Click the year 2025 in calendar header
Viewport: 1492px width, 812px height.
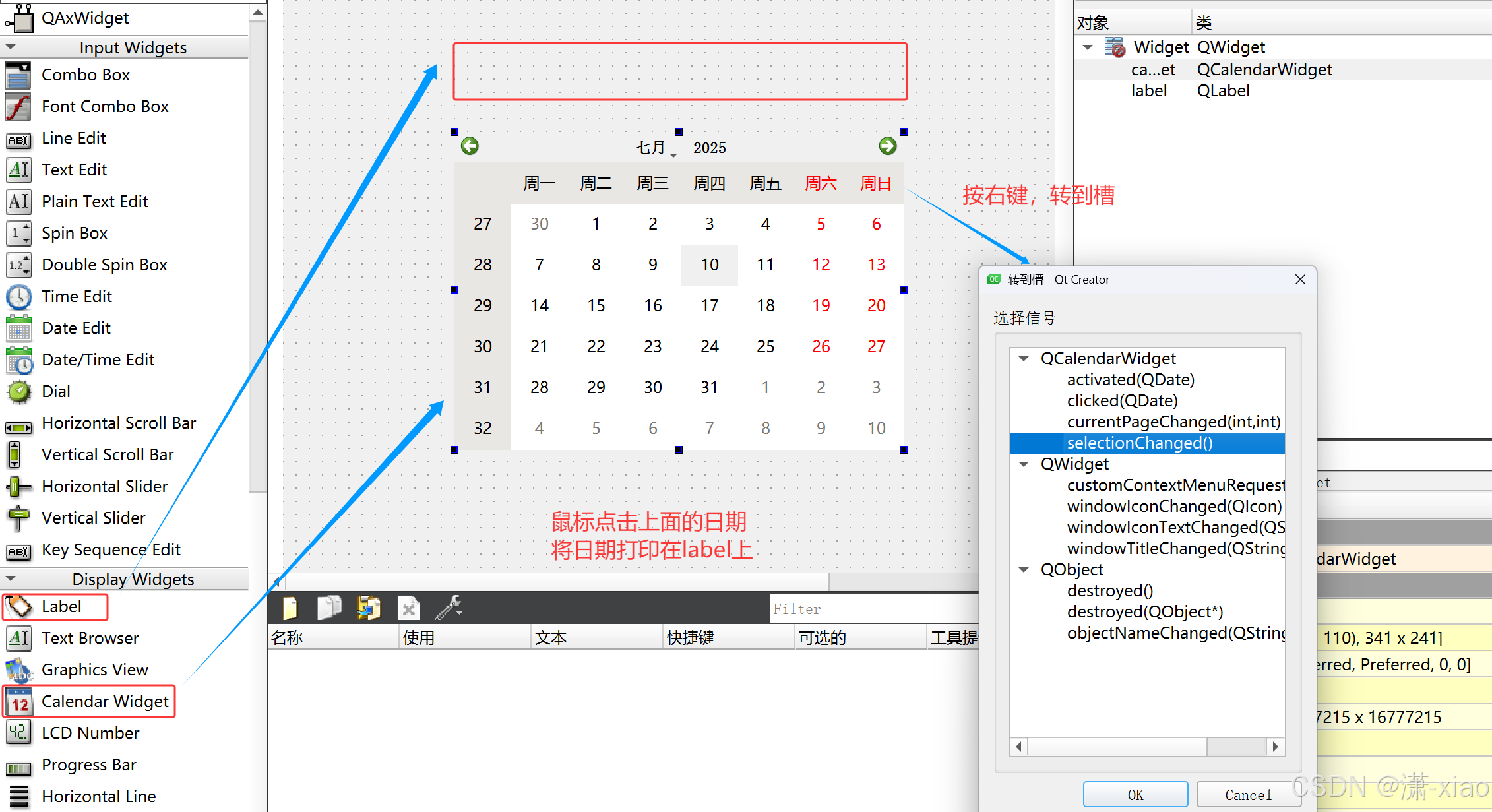(x=710, y=148)
